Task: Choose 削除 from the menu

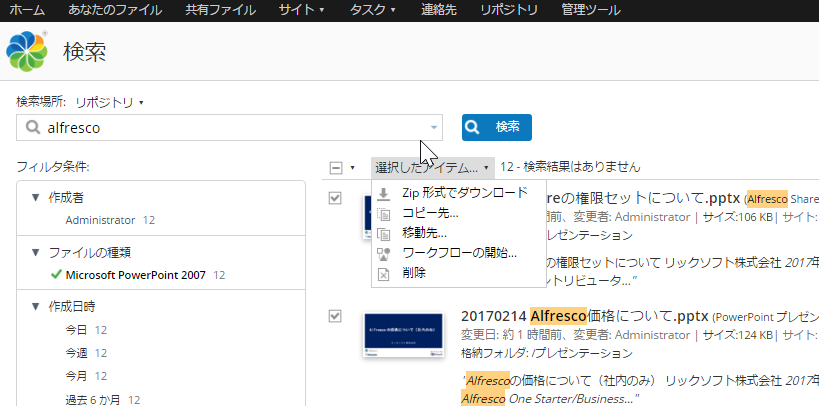Action: (x=459, y=273)
